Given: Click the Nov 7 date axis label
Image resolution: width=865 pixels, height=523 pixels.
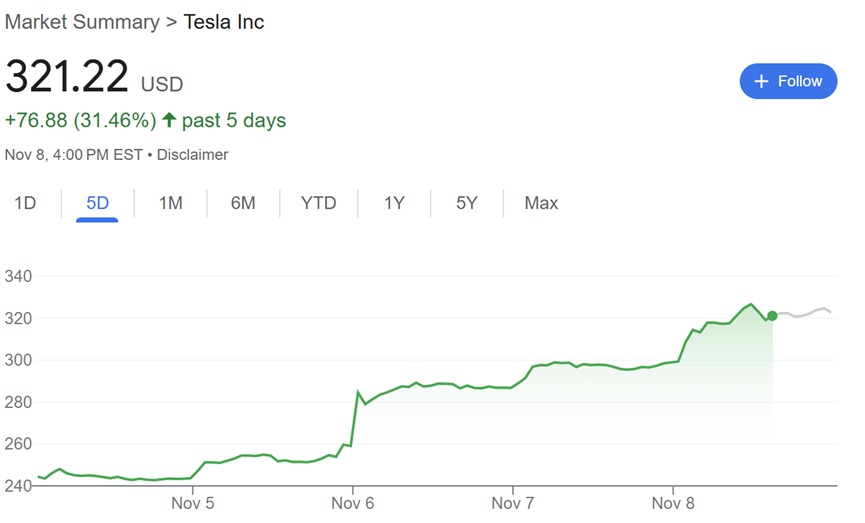Looking at the screenshot, I should (x=512, y=503).
